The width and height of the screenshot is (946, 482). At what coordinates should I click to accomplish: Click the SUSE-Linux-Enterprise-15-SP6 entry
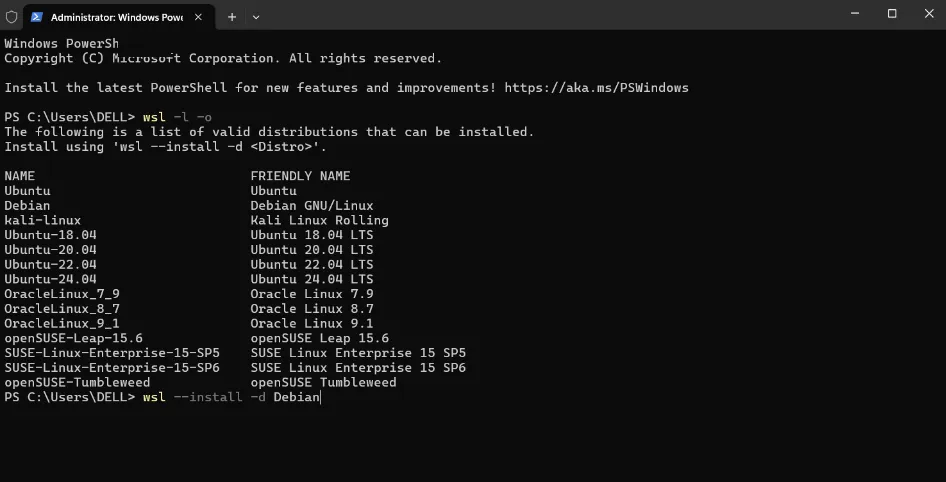tap(111, 368)
